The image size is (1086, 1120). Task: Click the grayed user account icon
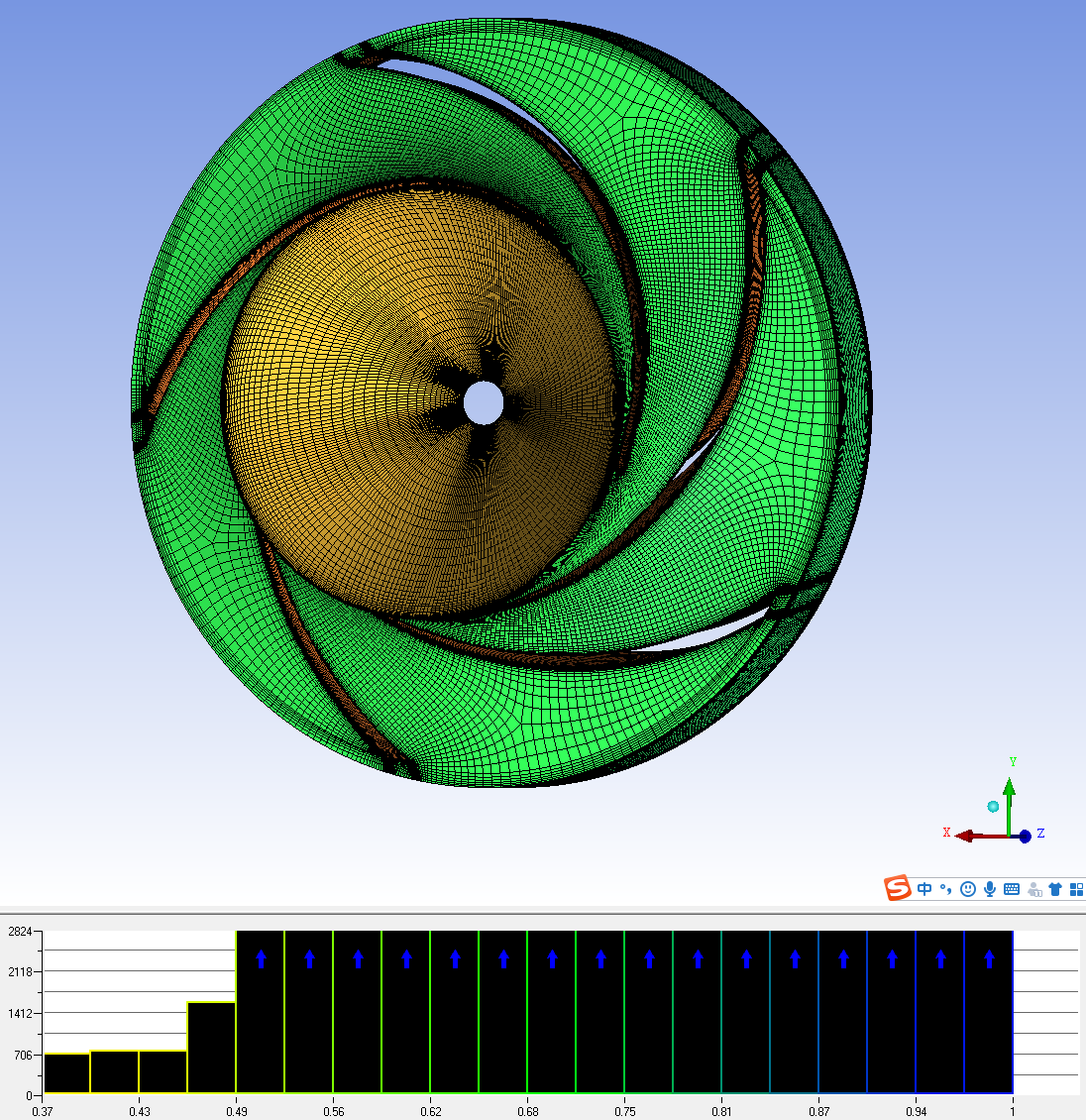pos(1034,889)
